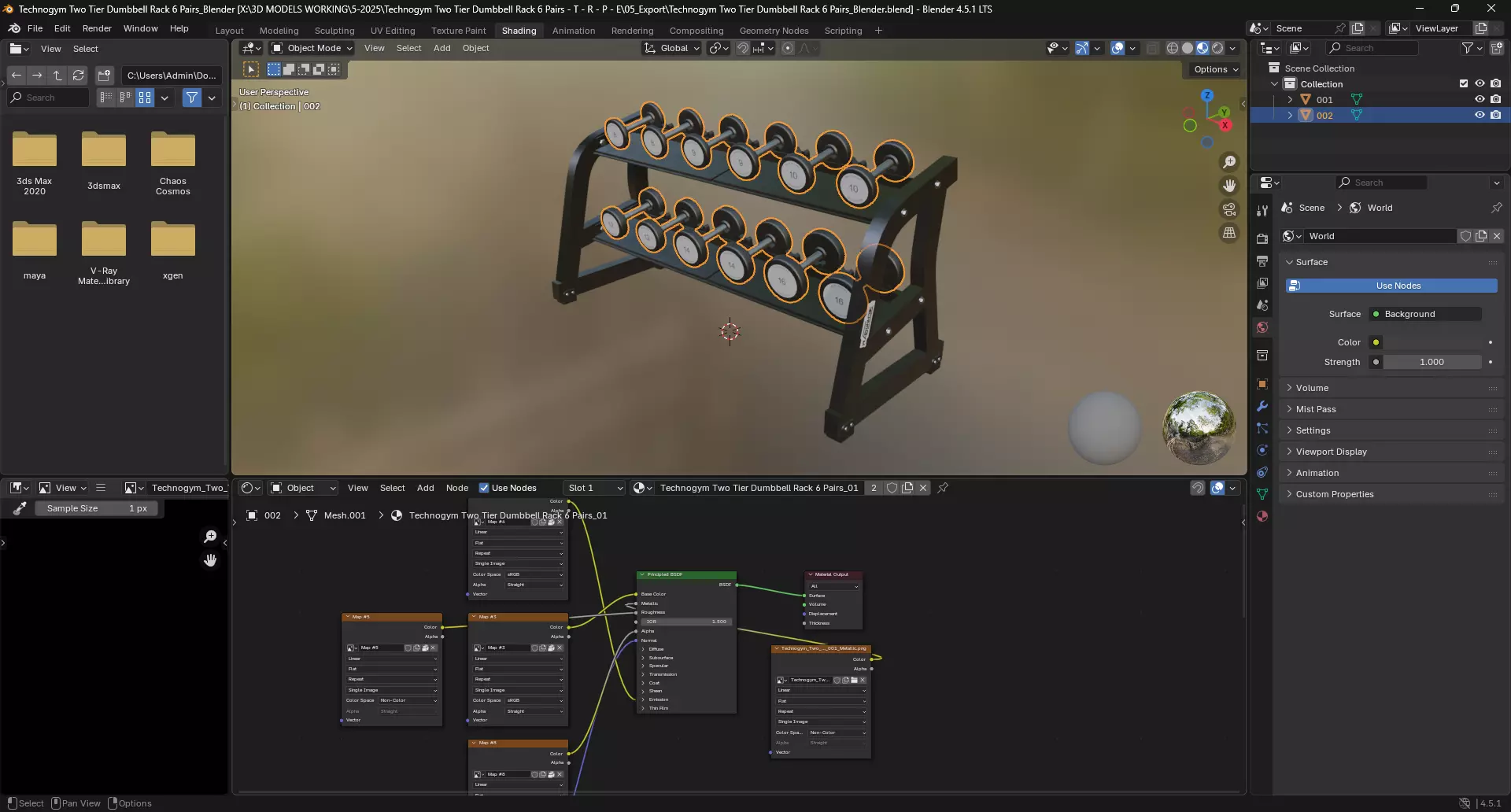This screenshot has width=1511, height=812.
Task: Expand the Volume panel
Action: [1312, 388]
